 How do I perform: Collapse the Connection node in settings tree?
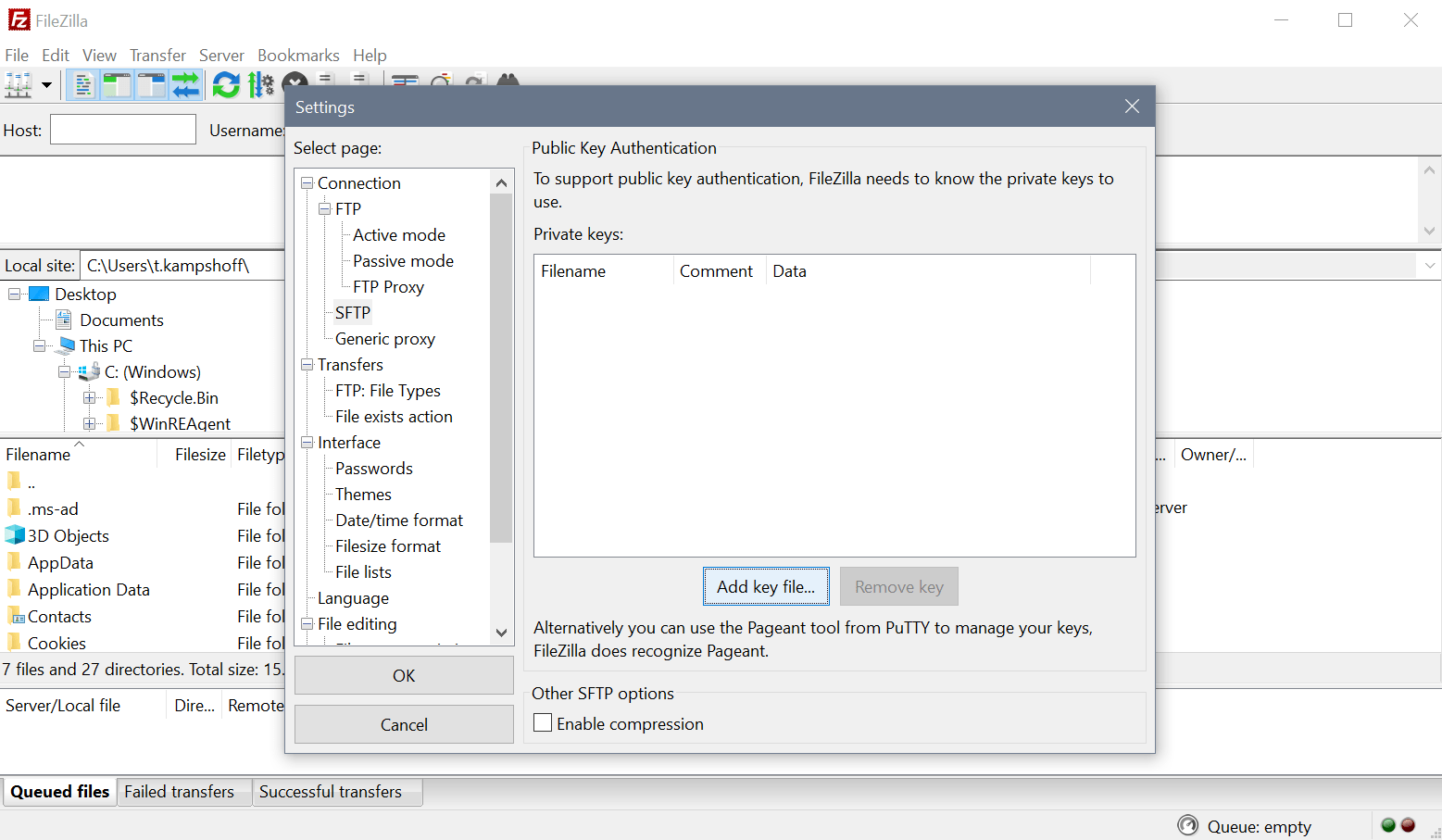[x=307, y=183]
